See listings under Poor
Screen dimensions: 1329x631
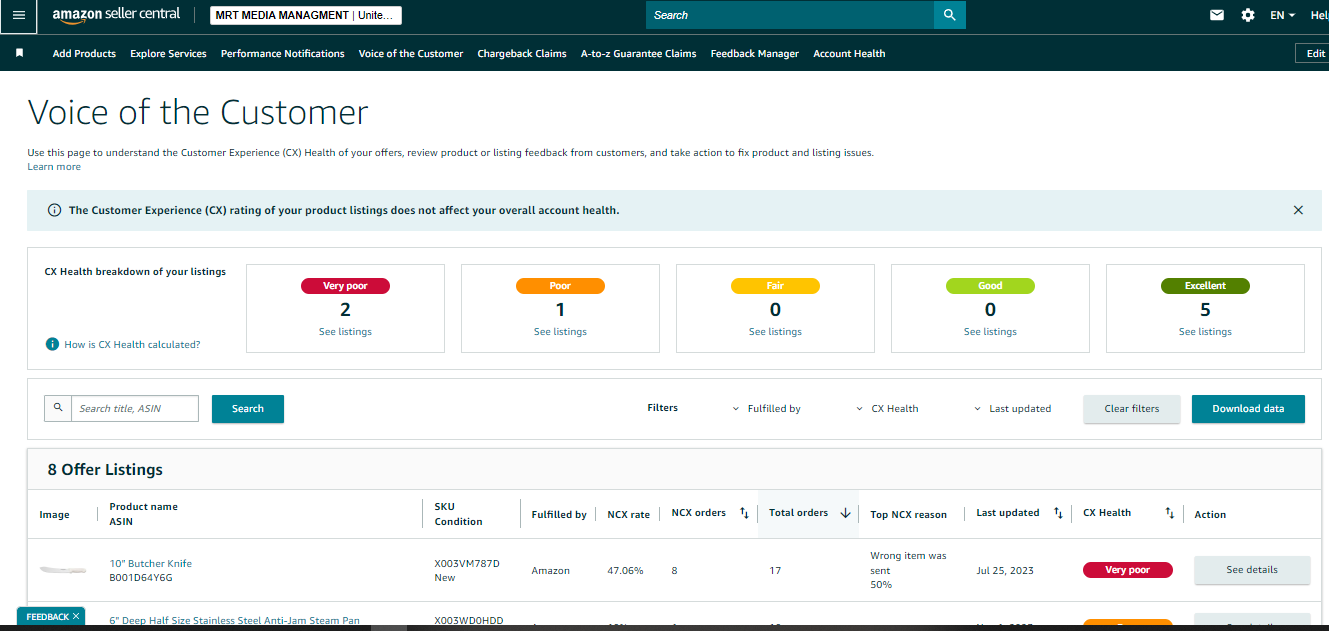(x=560, y=332)
